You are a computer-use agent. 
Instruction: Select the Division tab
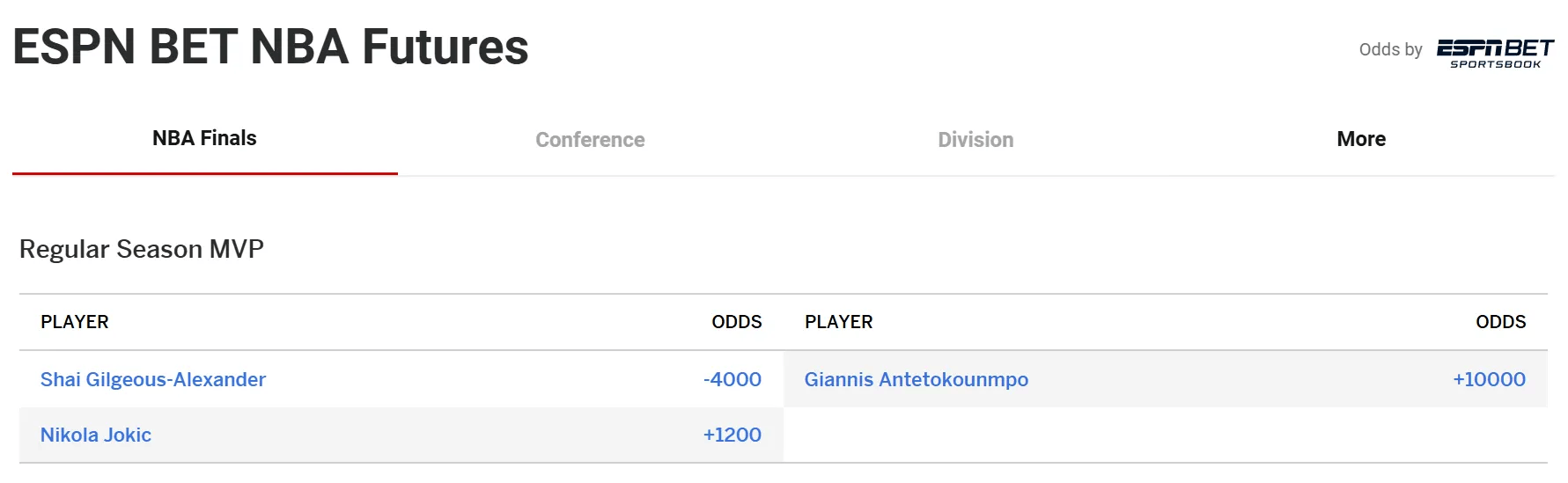coord(975,140)
